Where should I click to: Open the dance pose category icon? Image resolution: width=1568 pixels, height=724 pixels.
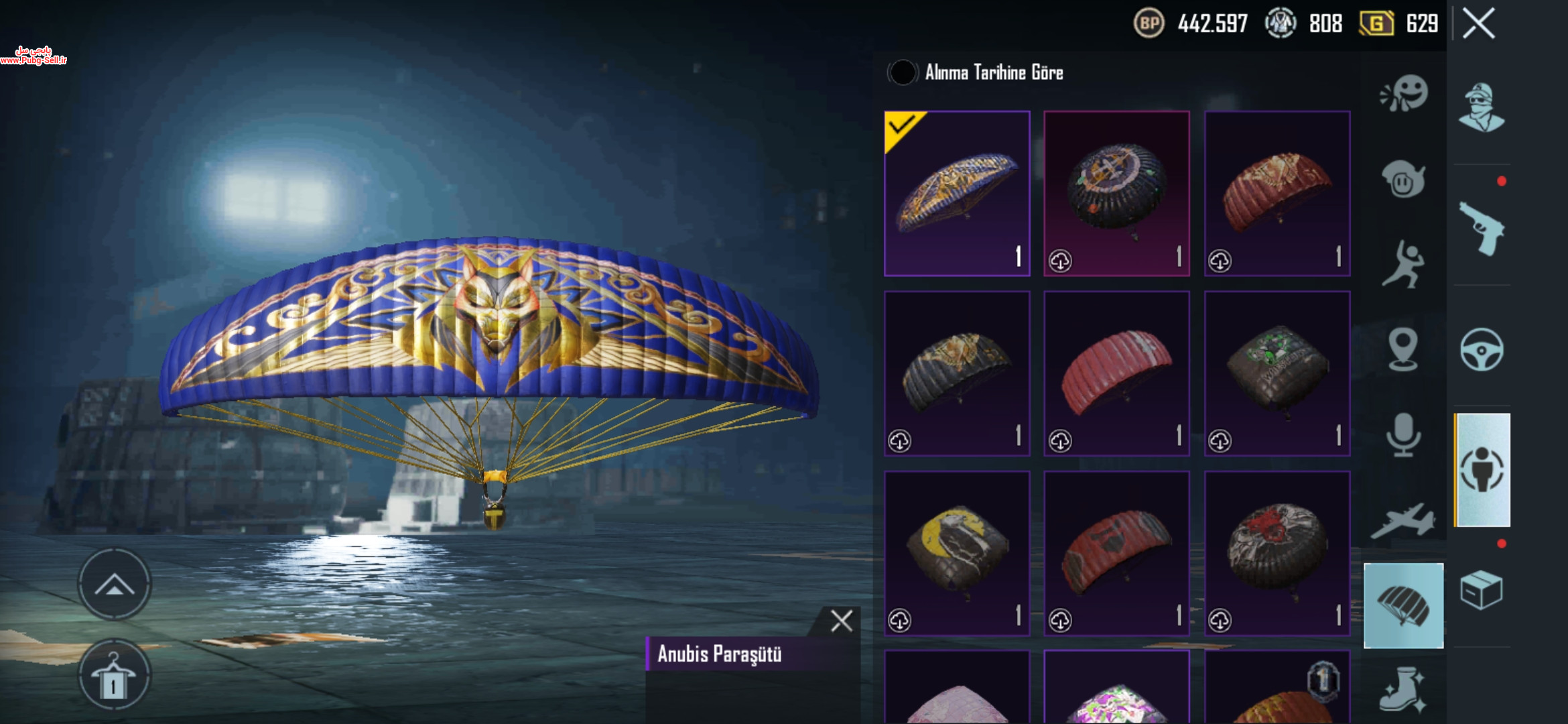click(1402, 264)
